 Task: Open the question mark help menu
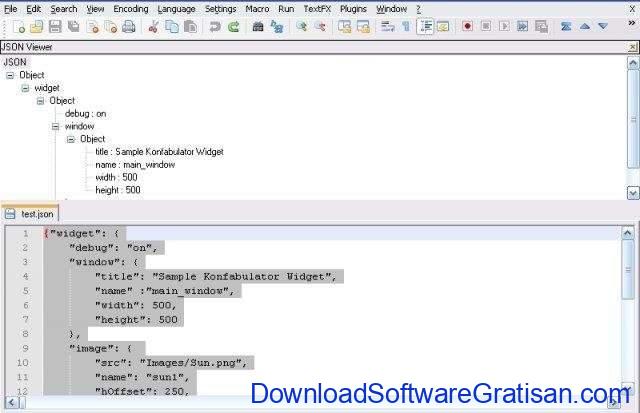click(x=418, y=9)
